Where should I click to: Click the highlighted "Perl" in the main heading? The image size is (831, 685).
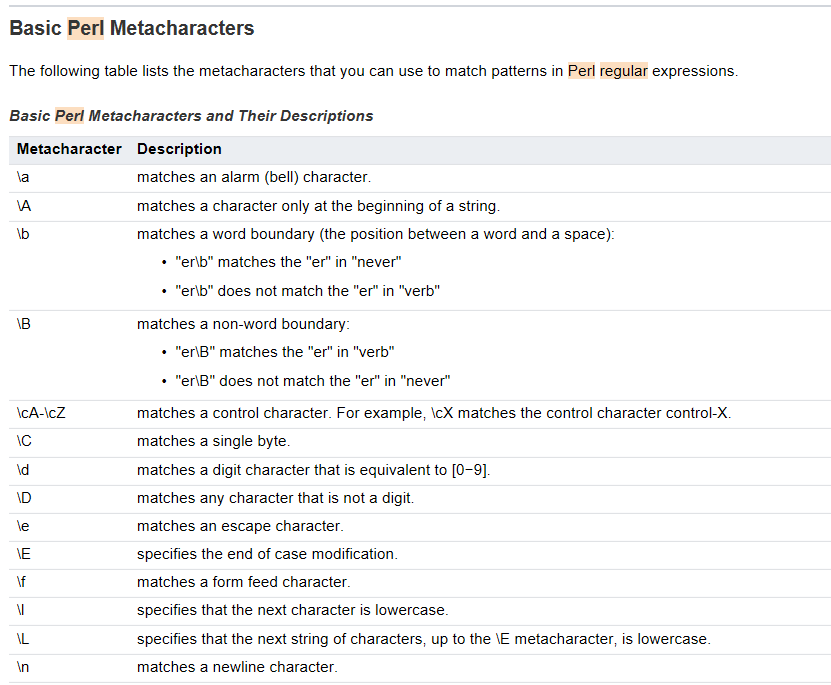click(85, 28)
